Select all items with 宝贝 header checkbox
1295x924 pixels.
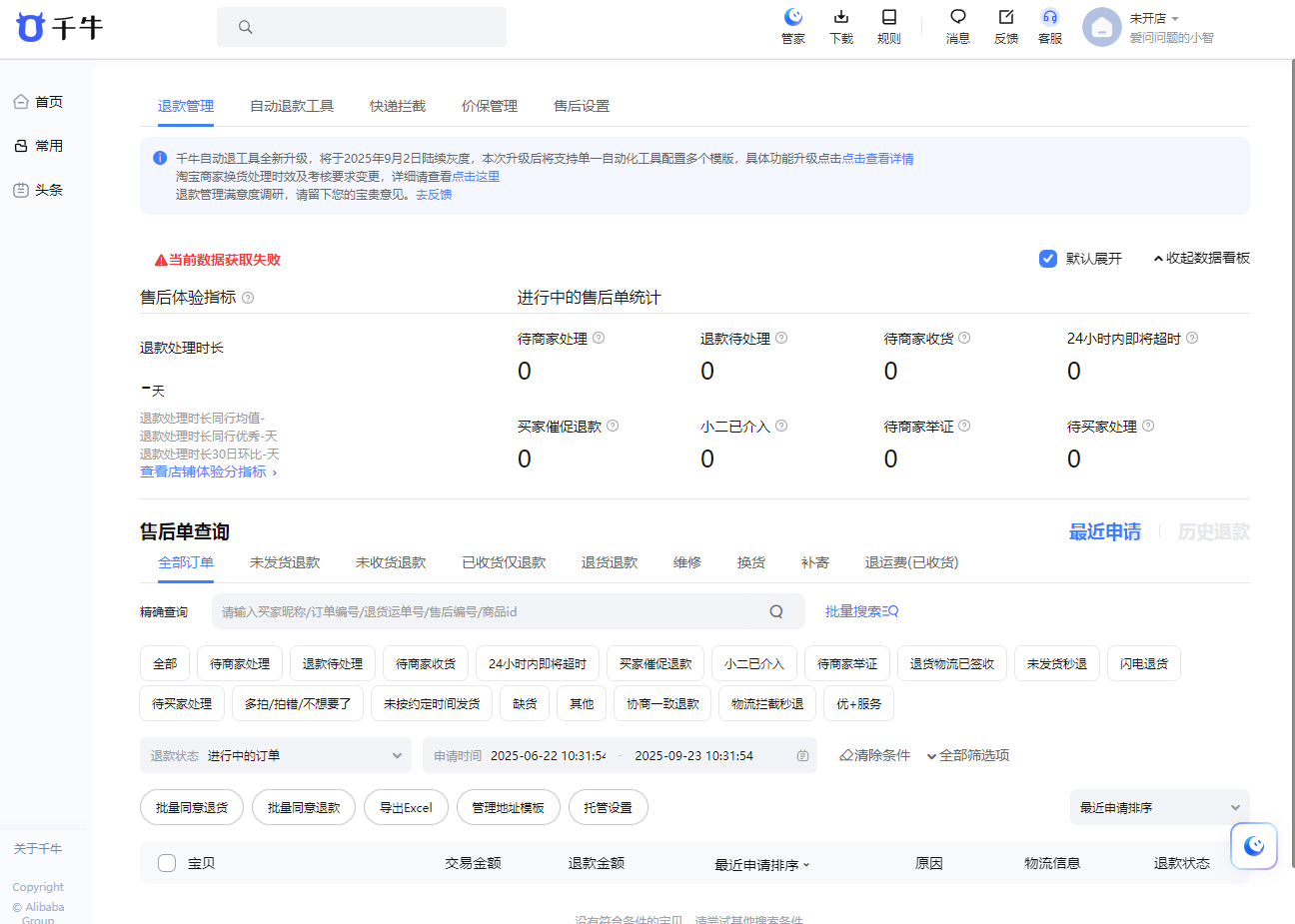point(167,863)
